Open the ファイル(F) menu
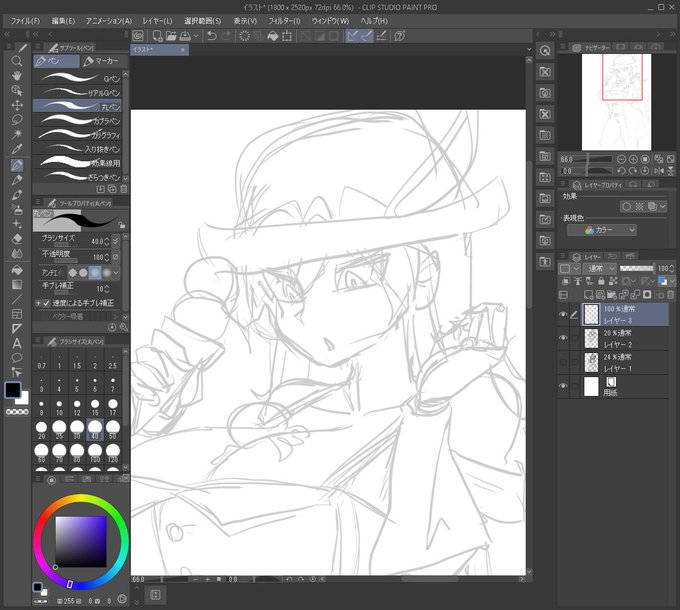Viewport: 680px width, 610px height. pyautogui.click(x=25, y=21)
